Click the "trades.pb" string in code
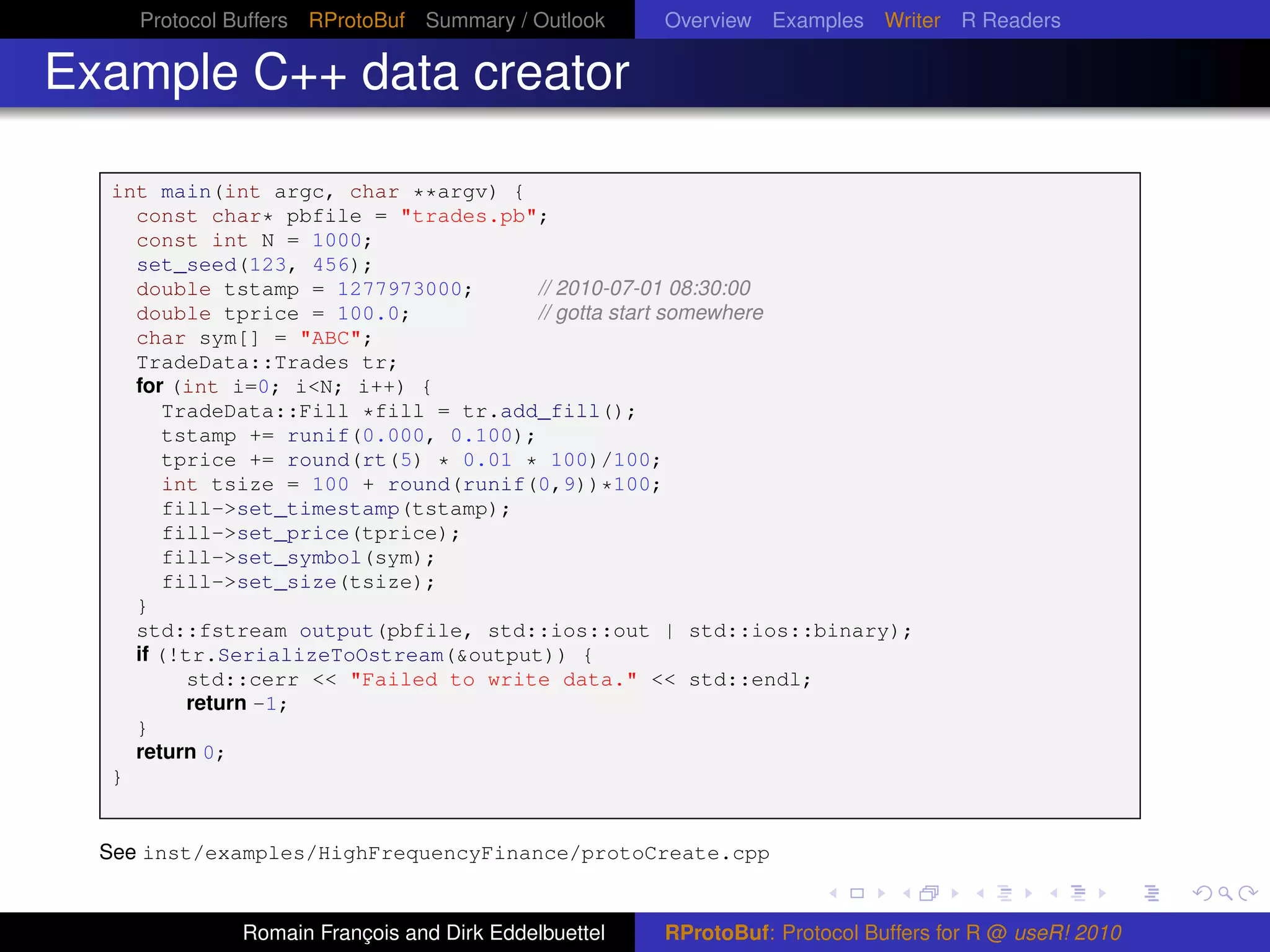This screenshot has width=1270, height=952. pyautogui.click(x=469, y=216)
